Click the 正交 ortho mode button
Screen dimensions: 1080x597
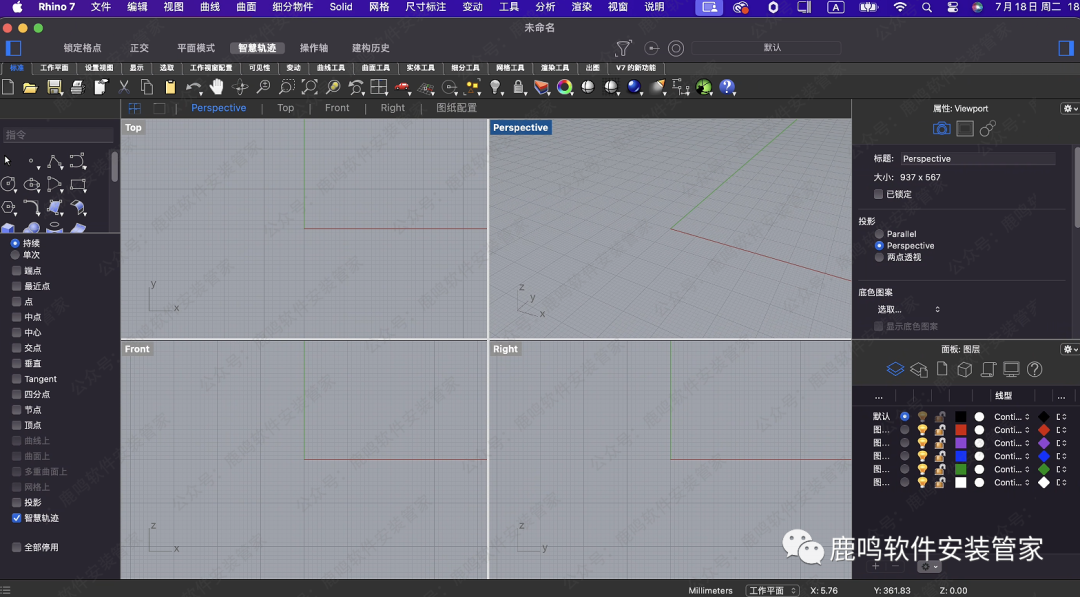pyautogui.click(x=139, y=48)
